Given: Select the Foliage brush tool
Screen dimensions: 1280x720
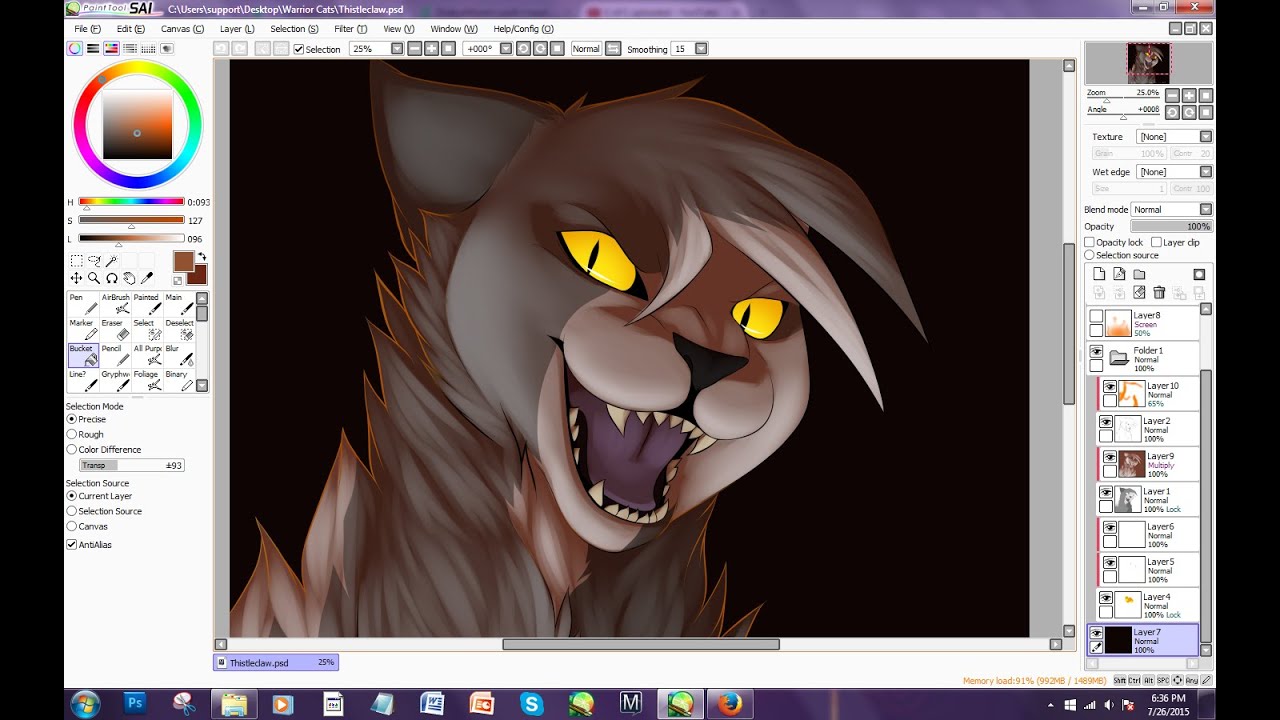Looking at the screenshot, I should [x=147, y=380].
